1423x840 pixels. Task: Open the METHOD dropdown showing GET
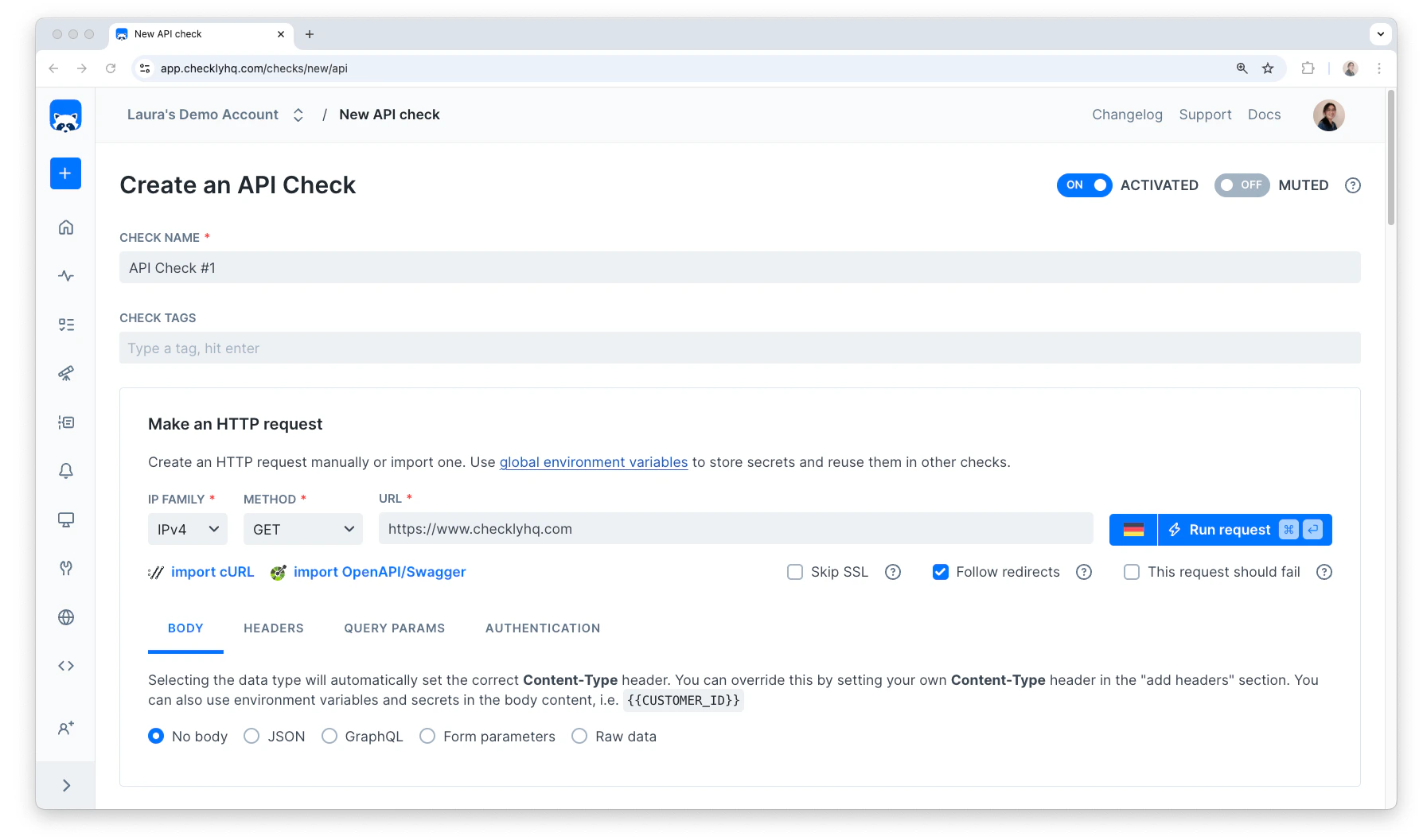click(302, 528)
